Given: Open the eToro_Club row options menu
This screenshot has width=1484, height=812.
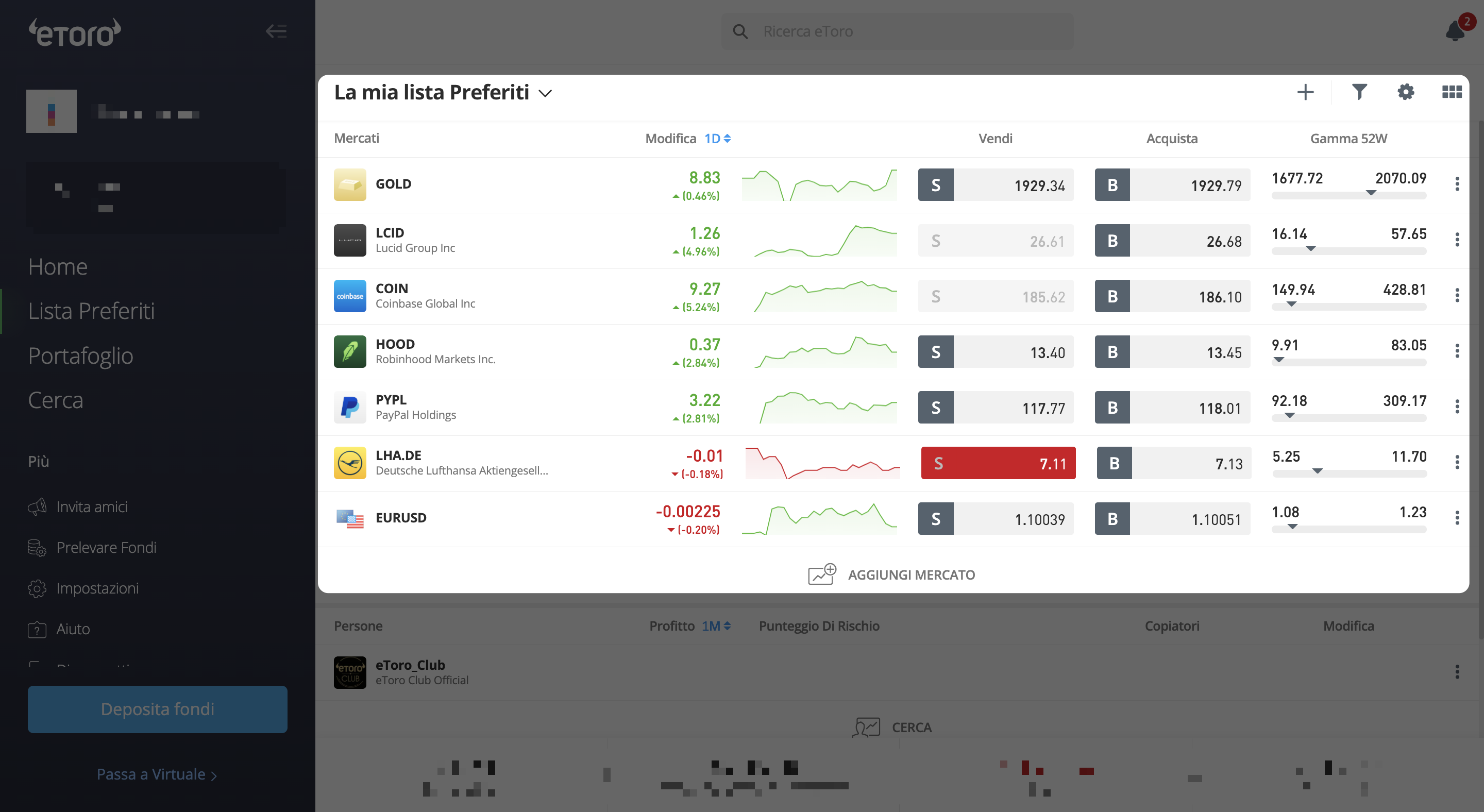Looking at the screenshot, I should (1457, 672).
